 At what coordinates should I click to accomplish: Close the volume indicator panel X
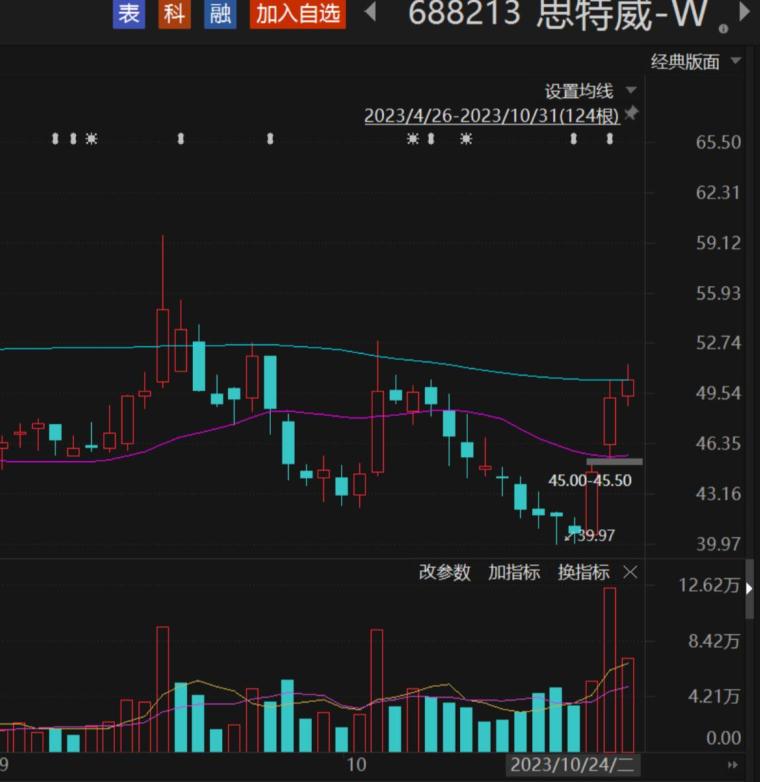[630, 573]
